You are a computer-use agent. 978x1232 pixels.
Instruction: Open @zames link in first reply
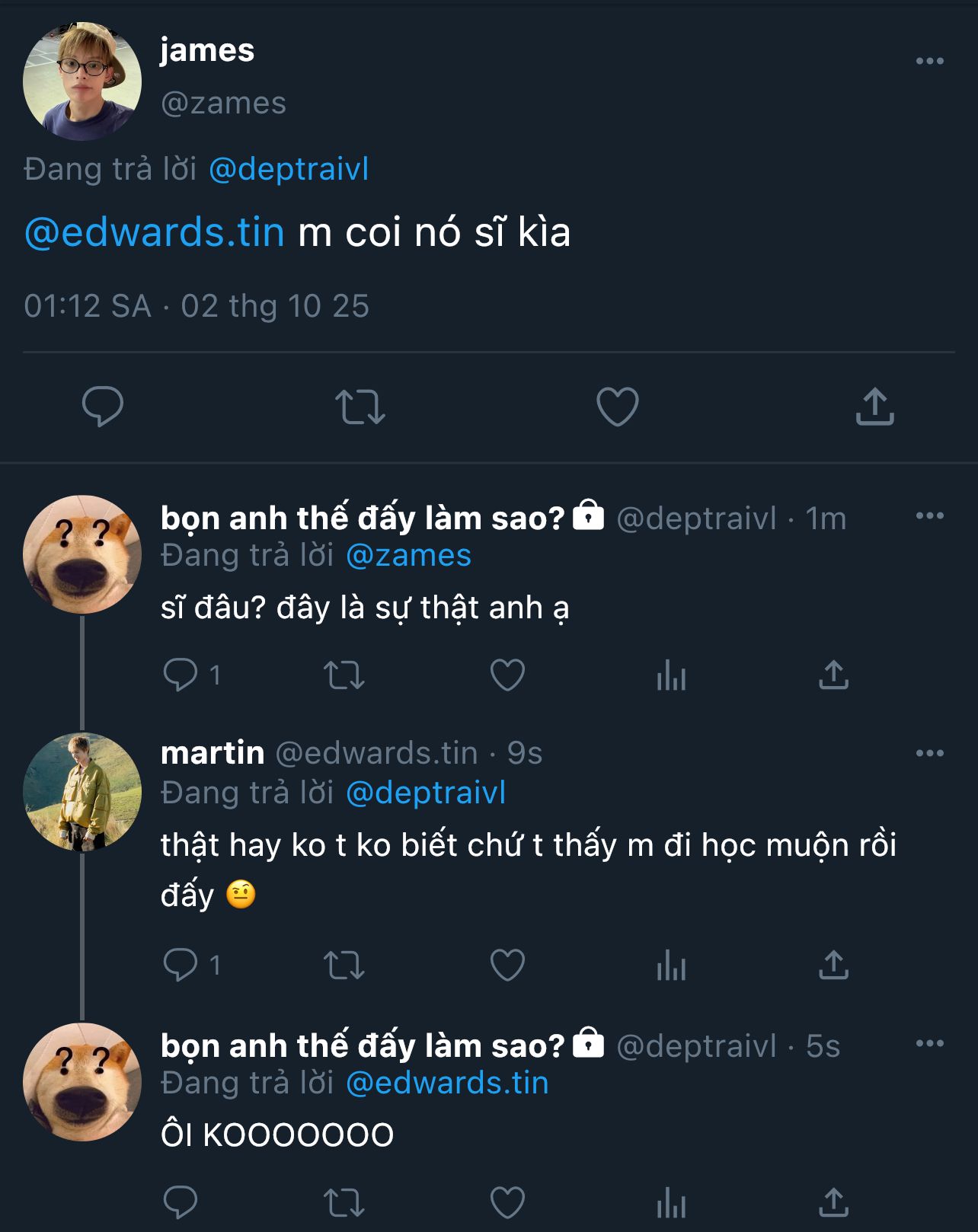408,556
